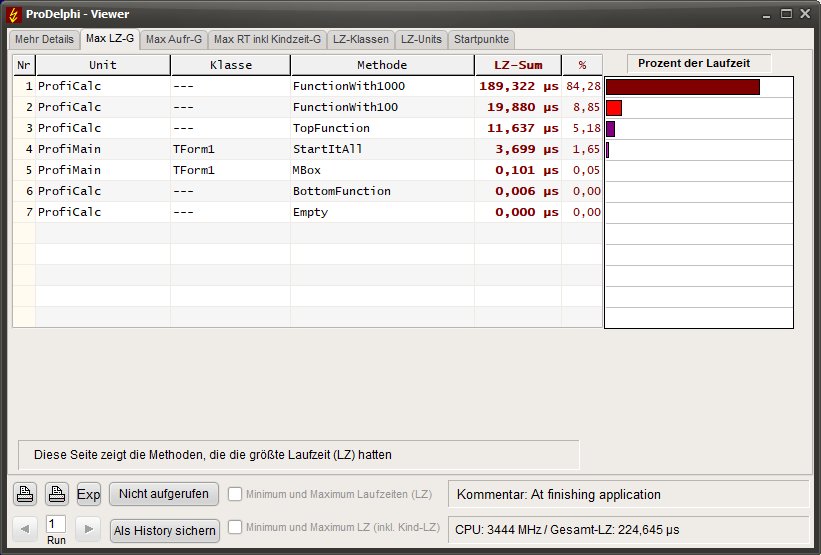Click the Methode column header
Screen dimensions: 821x555
[382, 65]
